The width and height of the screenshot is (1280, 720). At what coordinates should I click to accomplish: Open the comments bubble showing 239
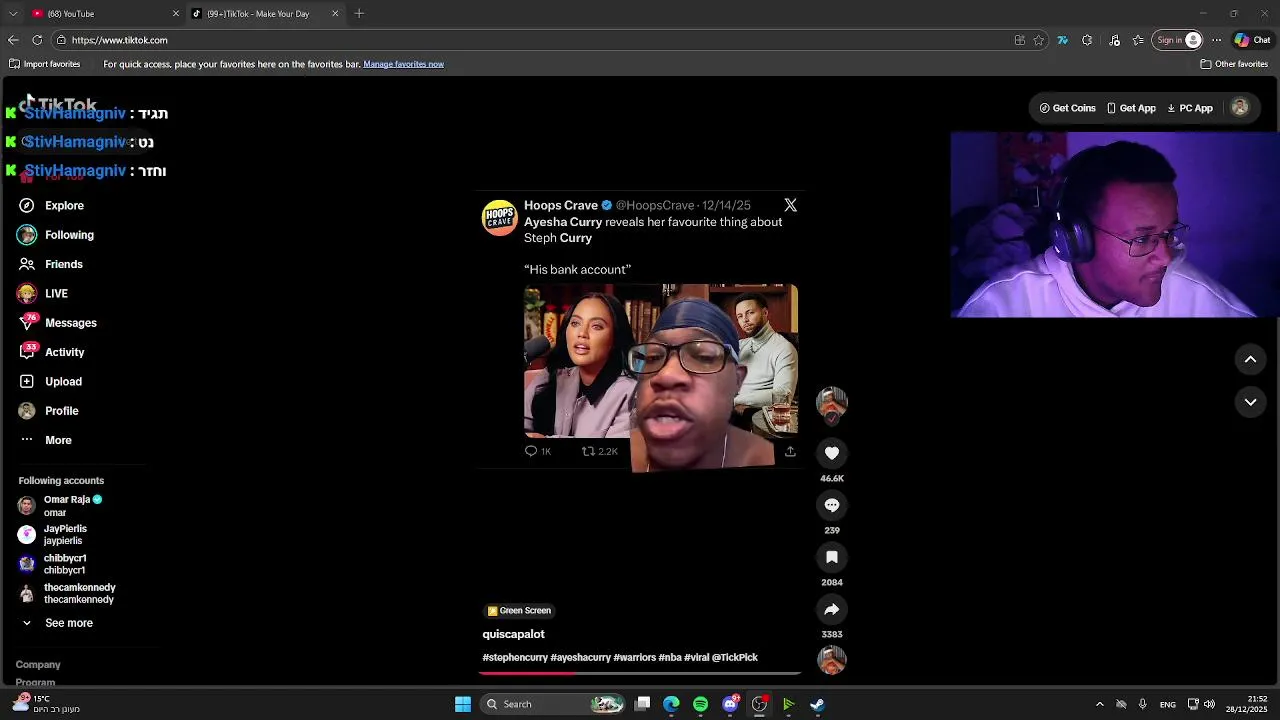click(831, 505)
